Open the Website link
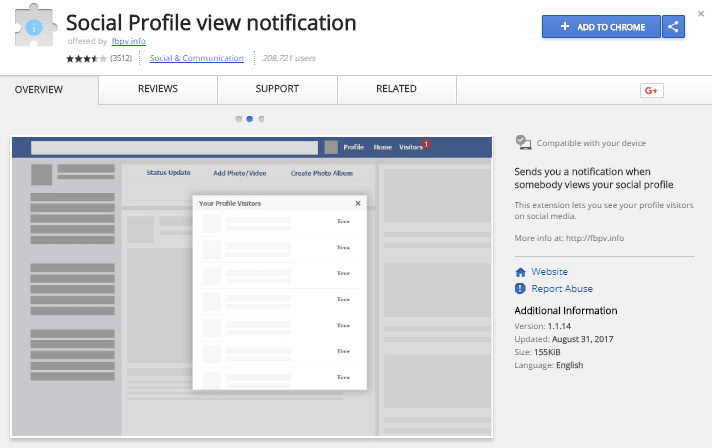Image resolution: width=712 pixels, height=448 pixels. [x=549, y=271]
